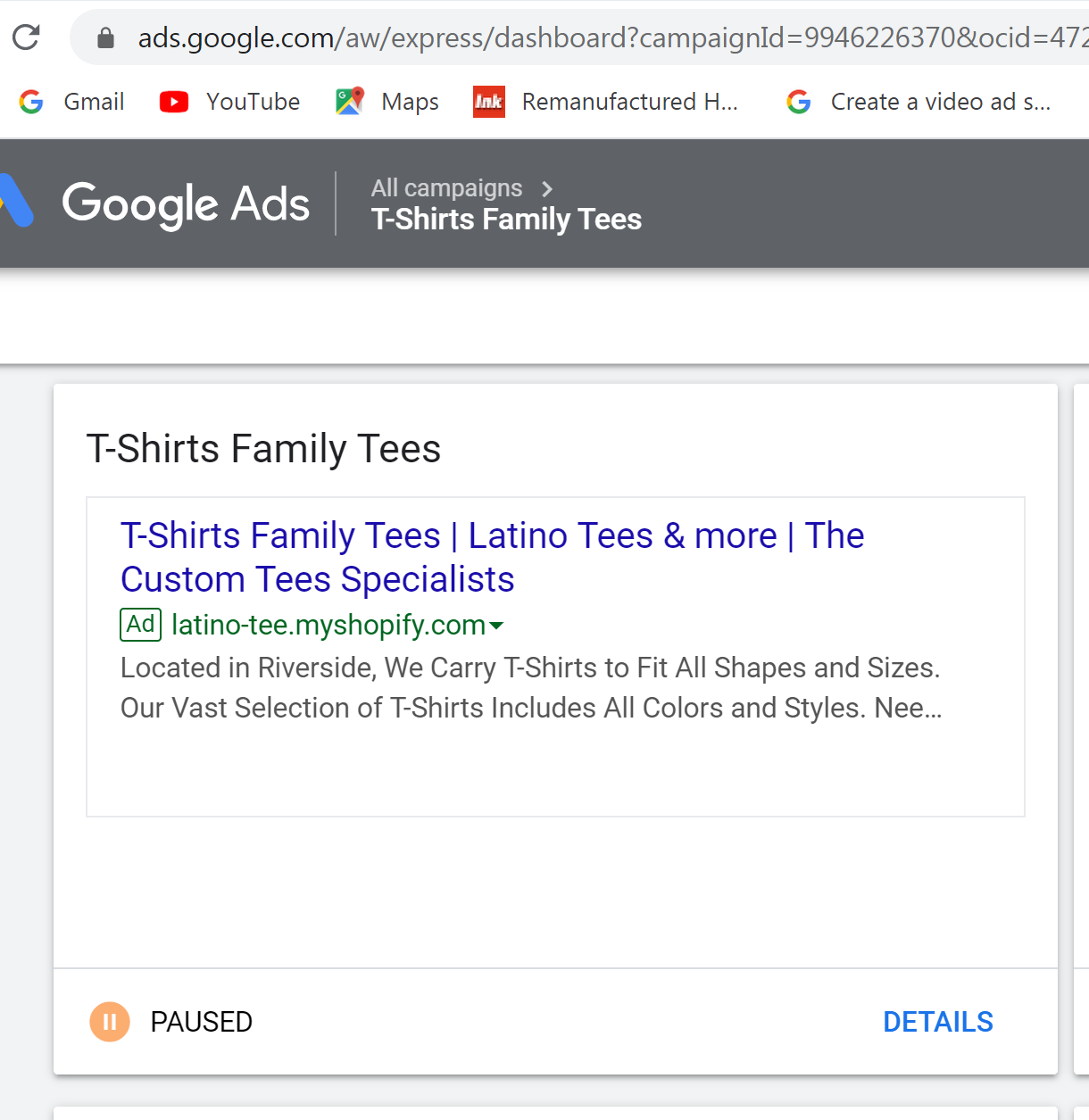Click the orange paused status icon
1089x1120 pixels.
[x=110, y=1022]
